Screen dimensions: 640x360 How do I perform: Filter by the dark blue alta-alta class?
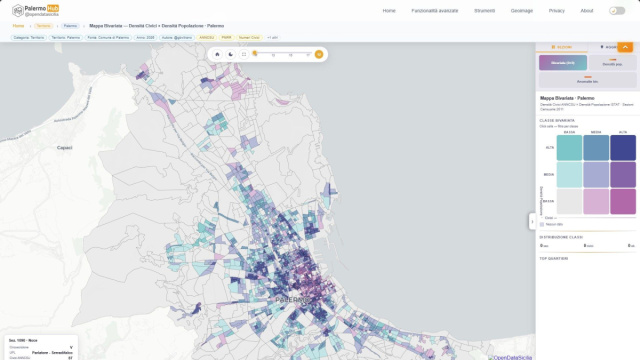coord(623,148)
